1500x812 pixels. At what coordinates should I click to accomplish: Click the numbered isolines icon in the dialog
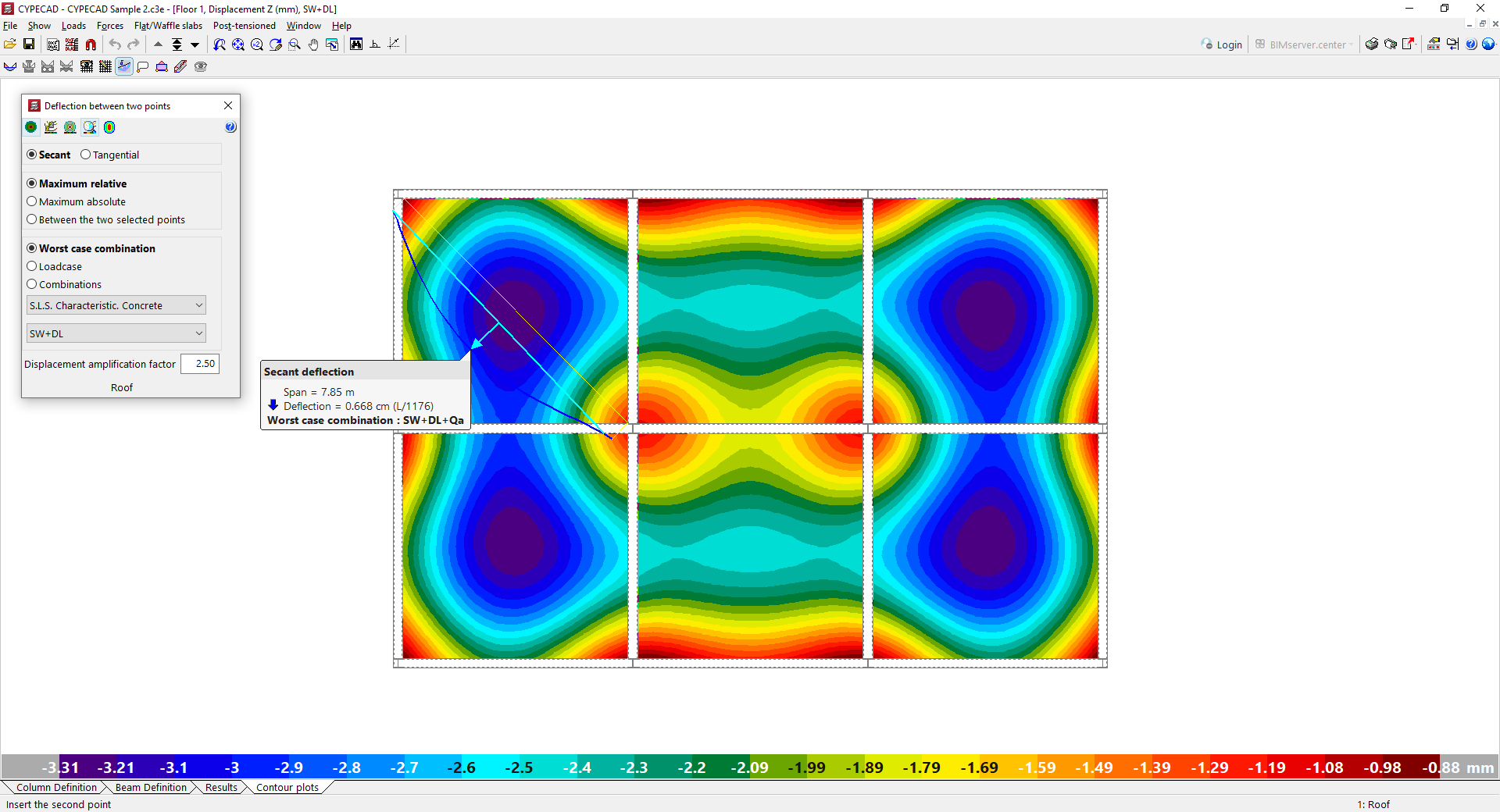click(x=51, y=127)
